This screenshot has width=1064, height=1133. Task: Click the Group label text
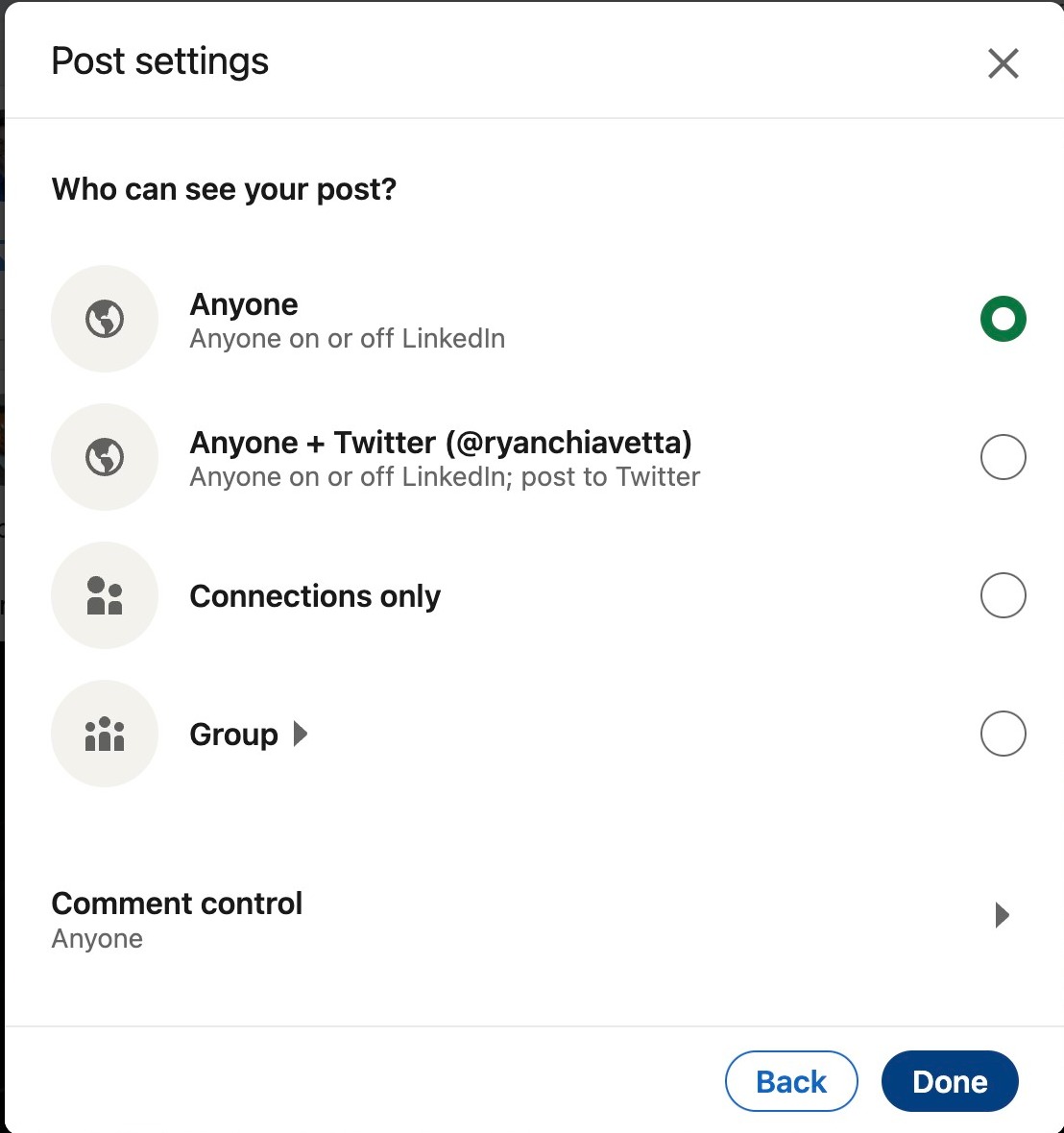pyautogui.click(x=233, y=735)
